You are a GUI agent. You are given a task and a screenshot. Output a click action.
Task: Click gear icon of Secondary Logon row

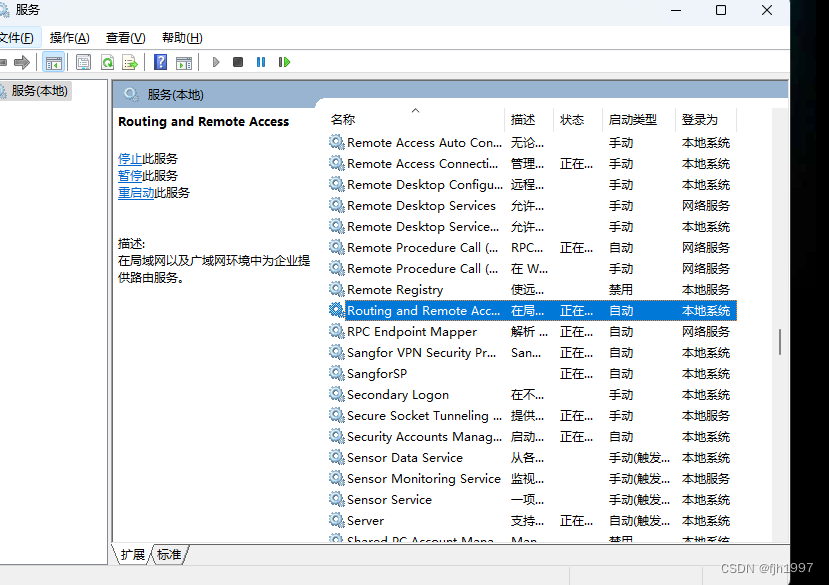pyautogui.click(x=336, y=394)
